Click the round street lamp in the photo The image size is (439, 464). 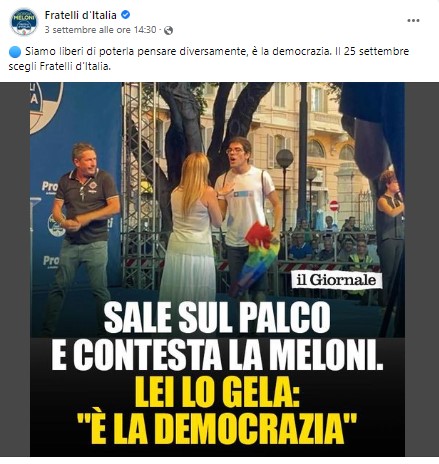click(x=284, y=159)
